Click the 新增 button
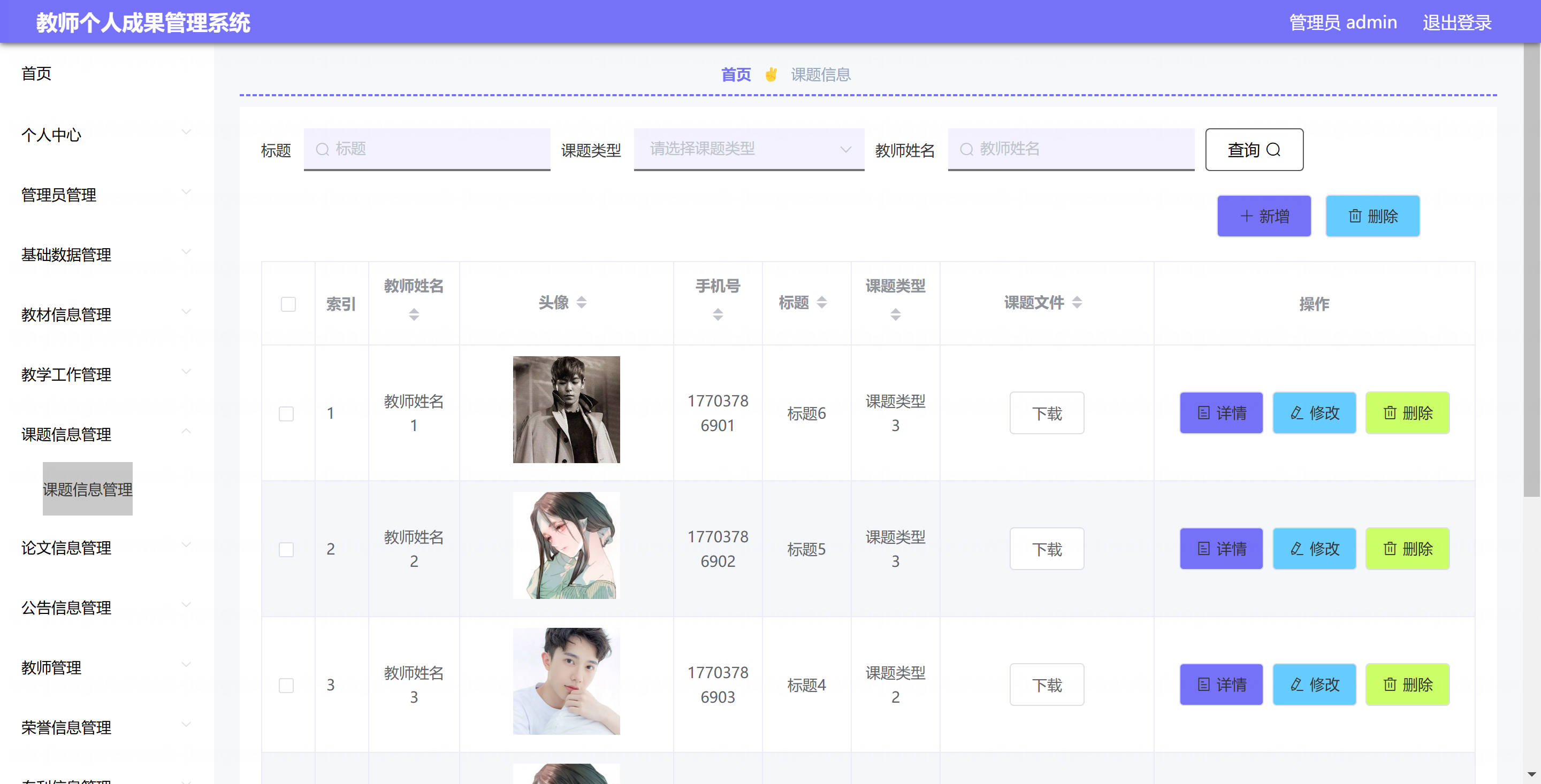 [x=1264, y=216]
